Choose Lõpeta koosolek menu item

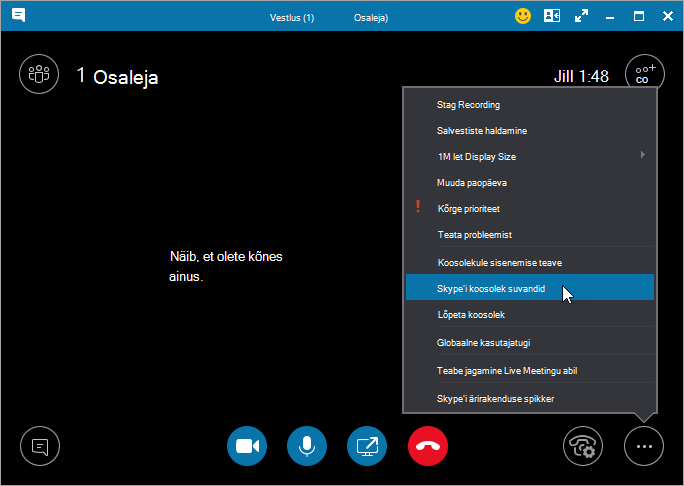click(530, 315)
